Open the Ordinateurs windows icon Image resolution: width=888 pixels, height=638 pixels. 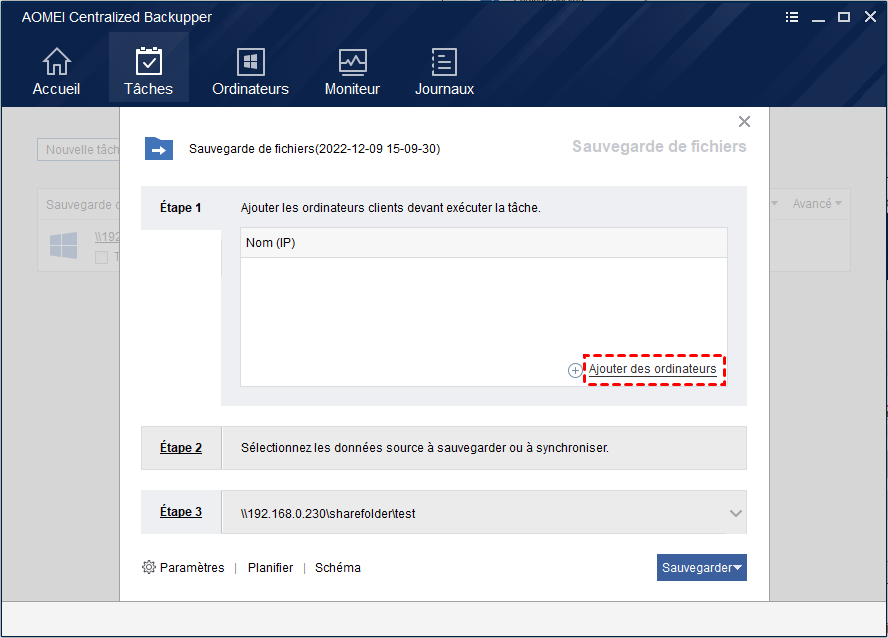coord(250,62)
